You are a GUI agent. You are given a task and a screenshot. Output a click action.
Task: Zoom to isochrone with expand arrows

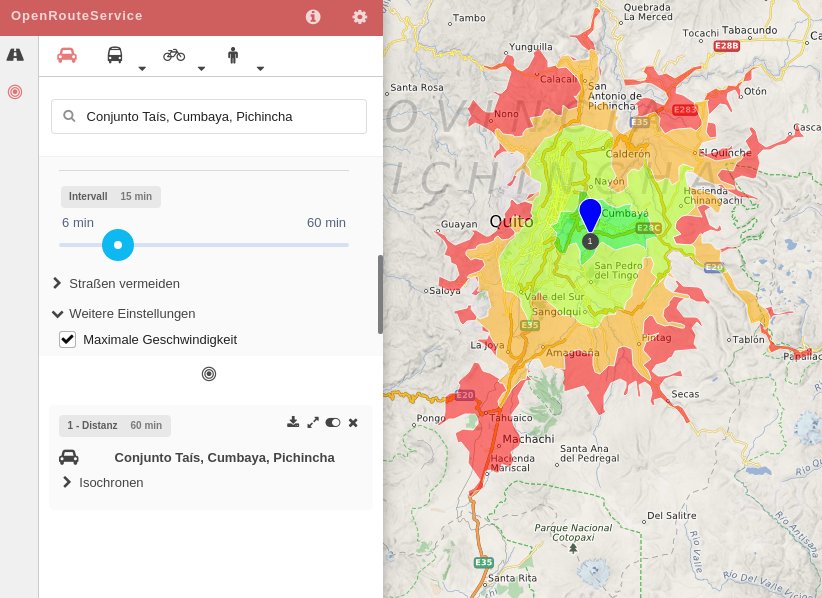(313, 422)
